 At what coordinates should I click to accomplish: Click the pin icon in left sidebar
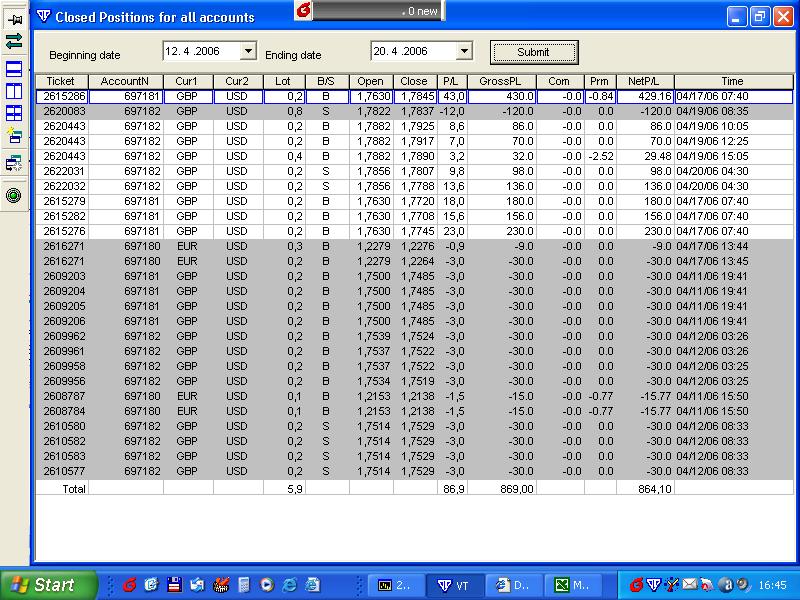coord(14,18)
